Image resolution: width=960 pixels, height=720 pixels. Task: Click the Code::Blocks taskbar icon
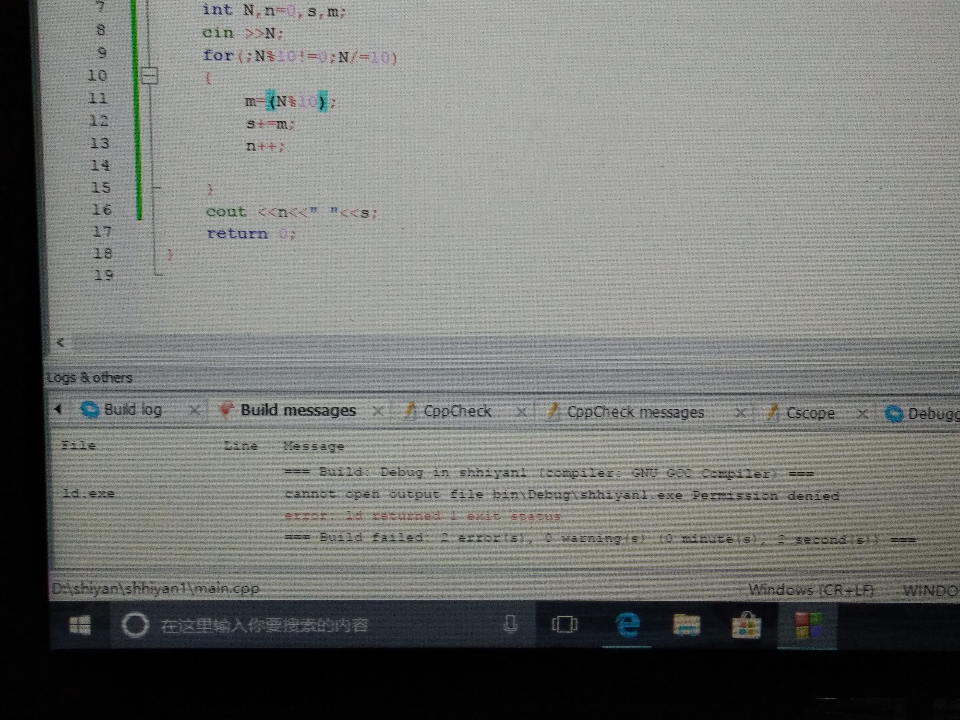tap(807, 626)
